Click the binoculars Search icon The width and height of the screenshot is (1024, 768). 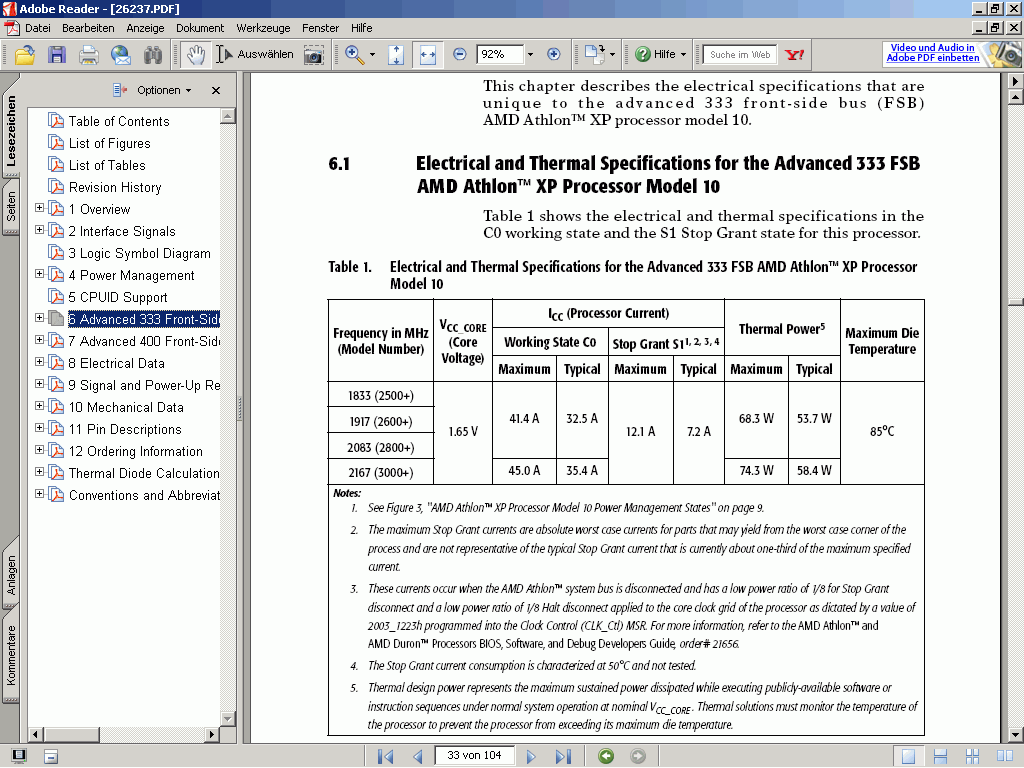click(153, 55)
